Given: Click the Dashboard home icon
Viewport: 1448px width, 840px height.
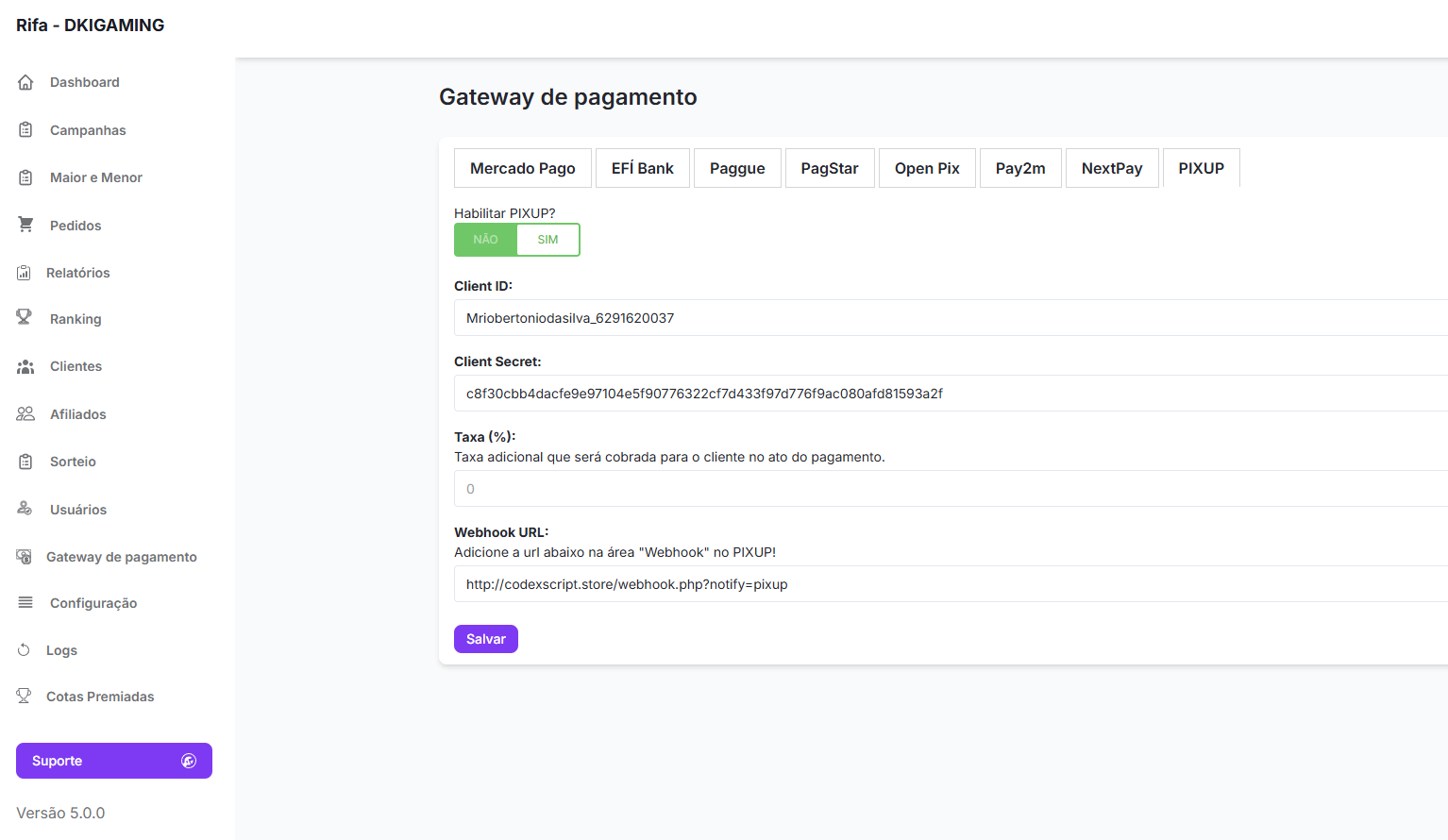Looking at the screenshot, I should tap(25, 82).
